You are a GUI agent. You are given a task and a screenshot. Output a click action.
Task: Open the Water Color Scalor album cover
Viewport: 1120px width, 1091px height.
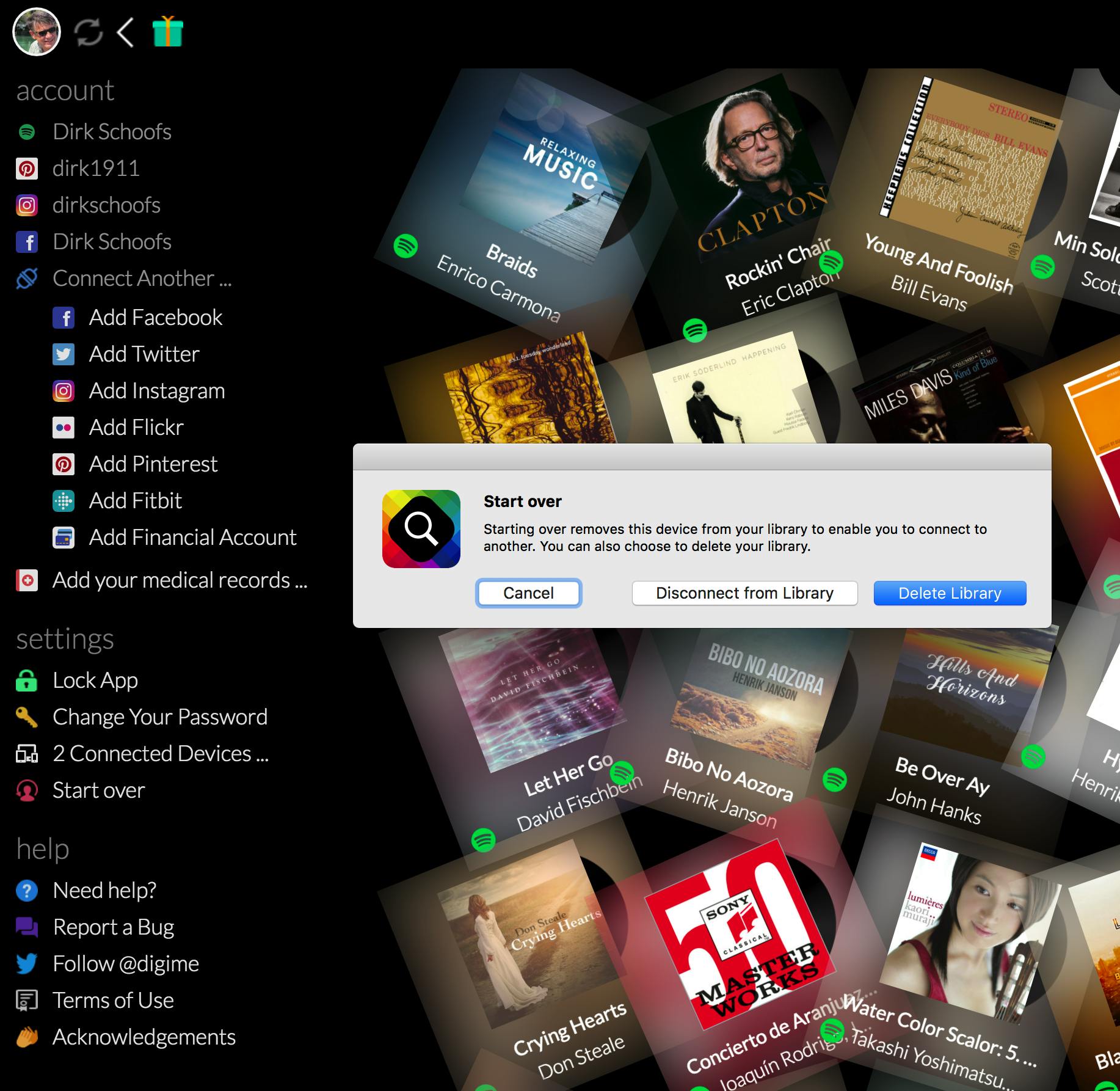(x=971, y=935)
